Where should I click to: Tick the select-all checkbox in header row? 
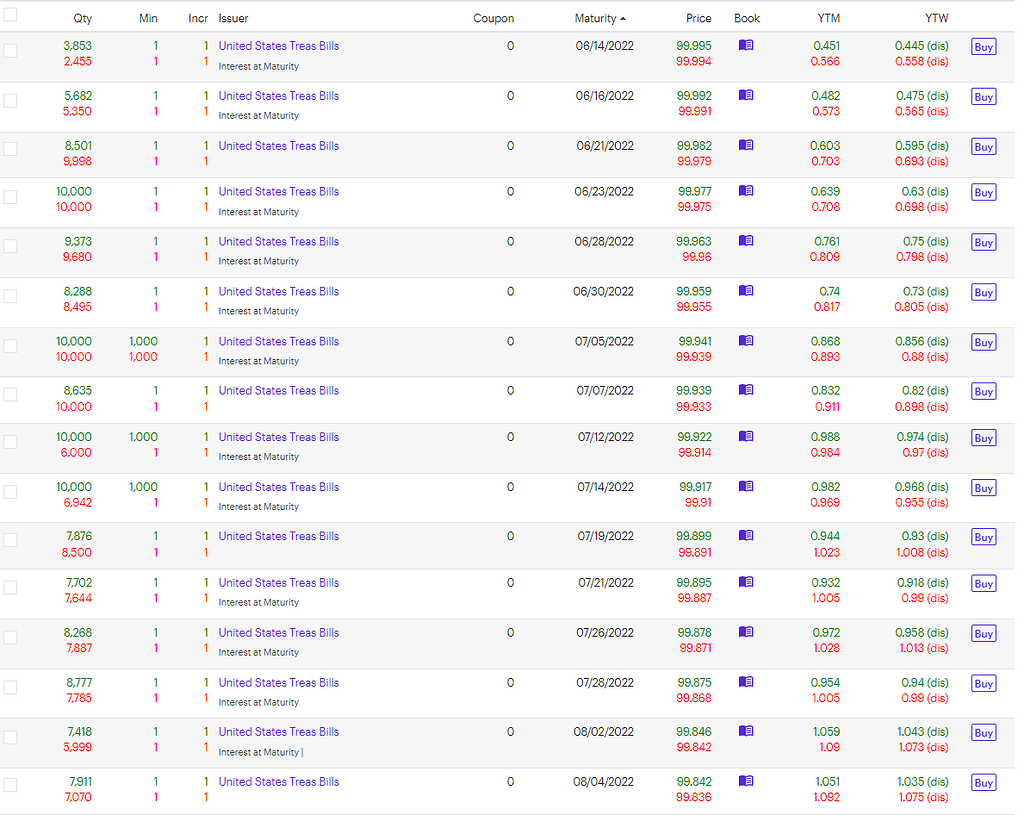coord(10,15)
